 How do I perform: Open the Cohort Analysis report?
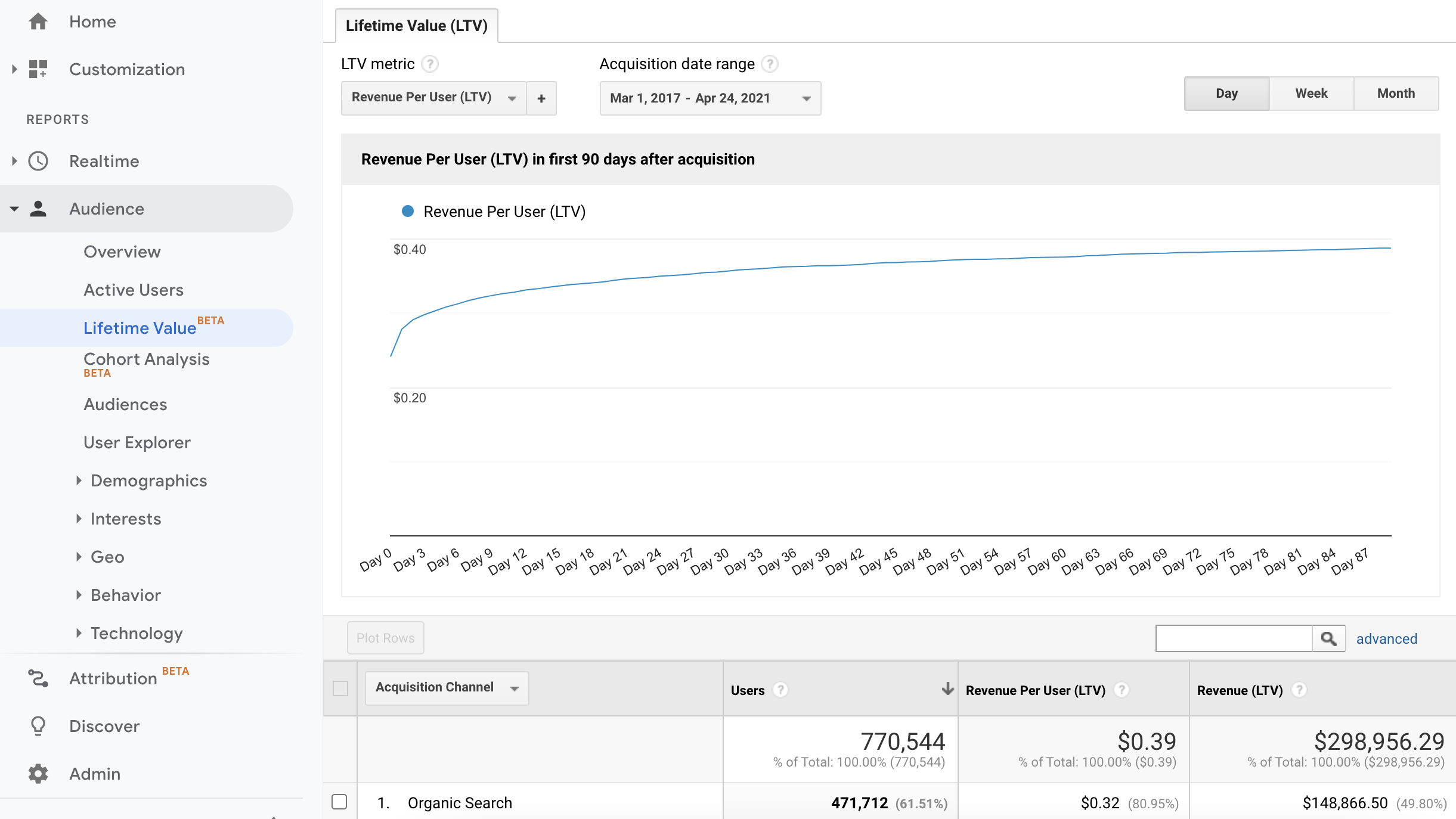click(x=146, y=359)
